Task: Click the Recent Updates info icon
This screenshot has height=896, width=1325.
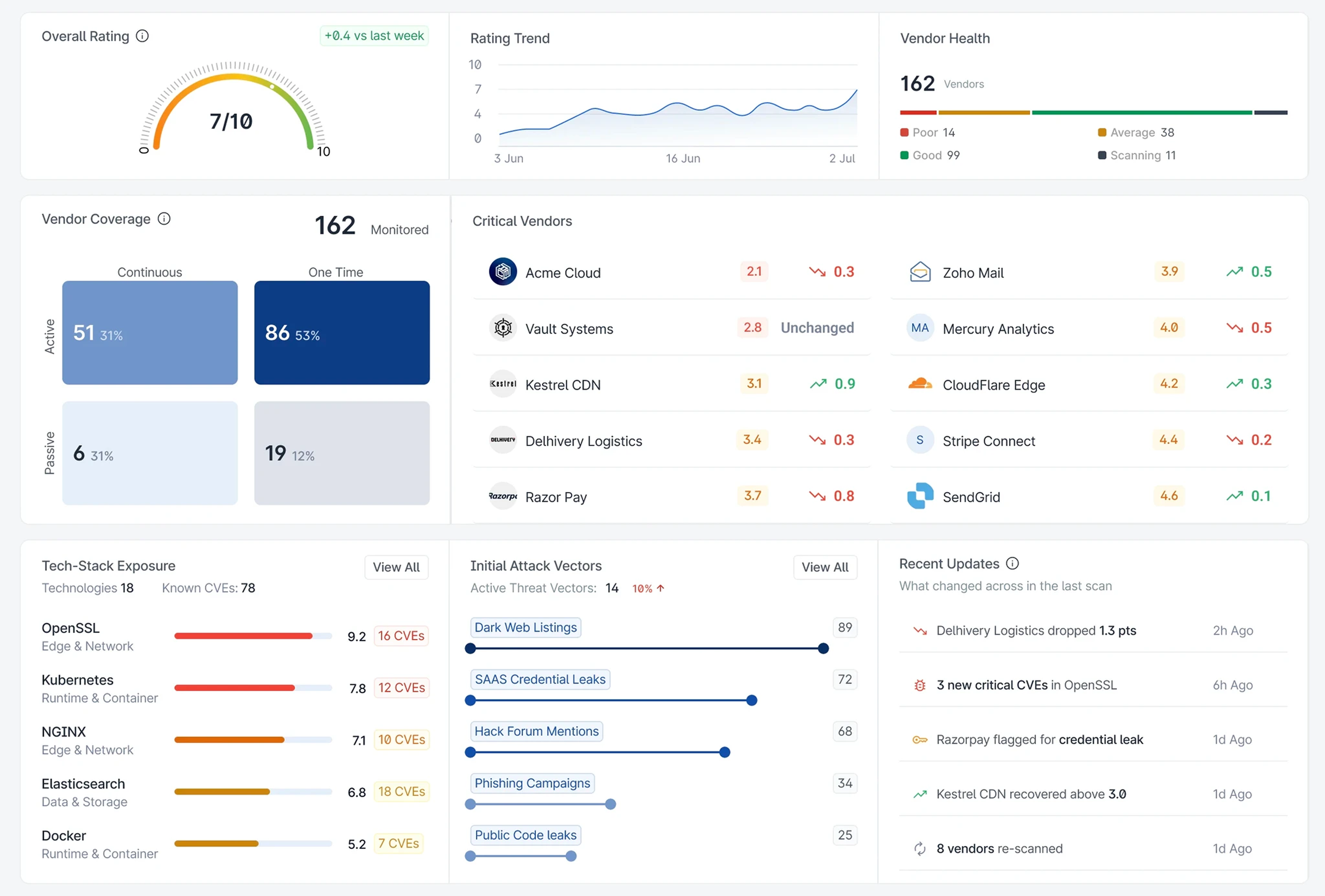Action: click(1013, 564)
